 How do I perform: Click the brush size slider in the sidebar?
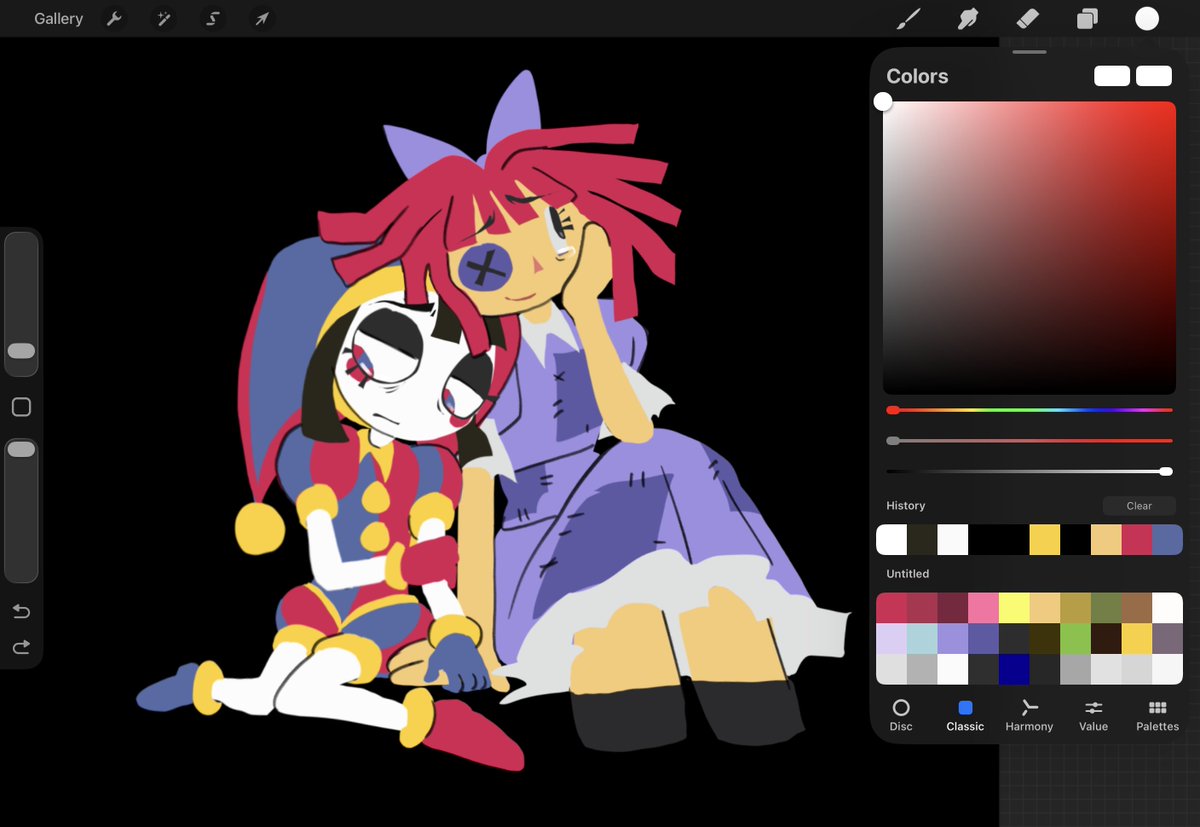coord(21,304)
